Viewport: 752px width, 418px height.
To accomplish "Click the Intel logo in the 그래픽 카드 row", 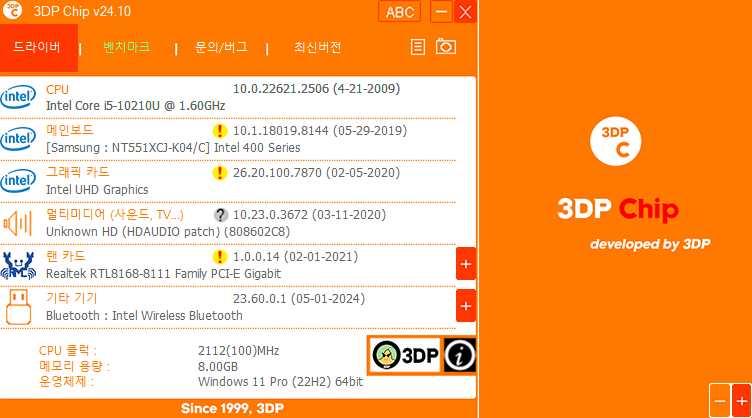I will coord(18,180).
